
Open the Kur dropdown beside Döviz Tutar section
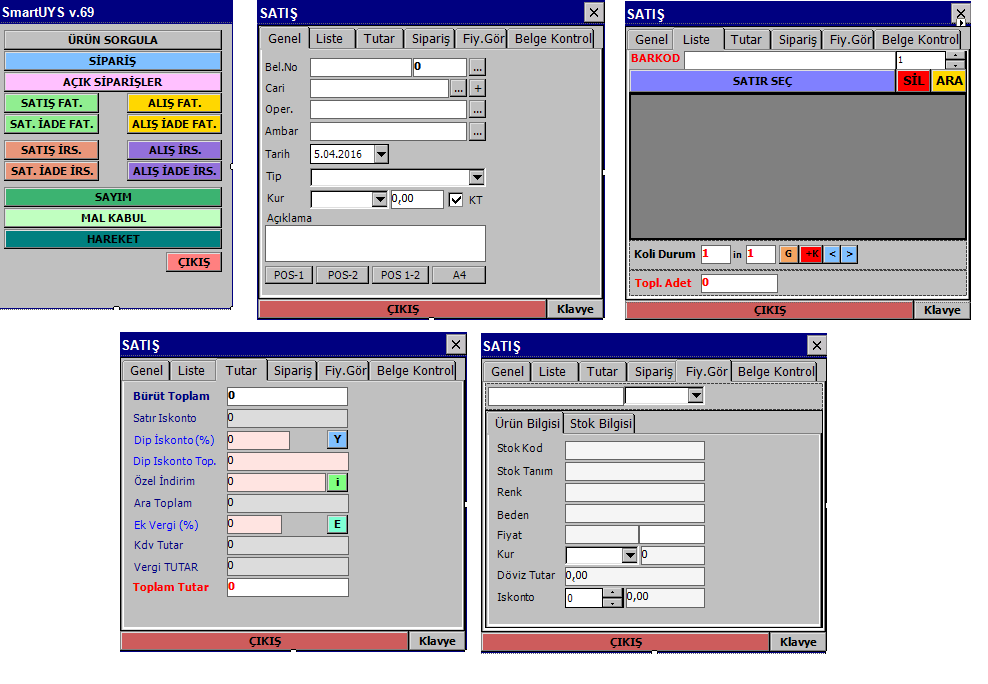629,555
